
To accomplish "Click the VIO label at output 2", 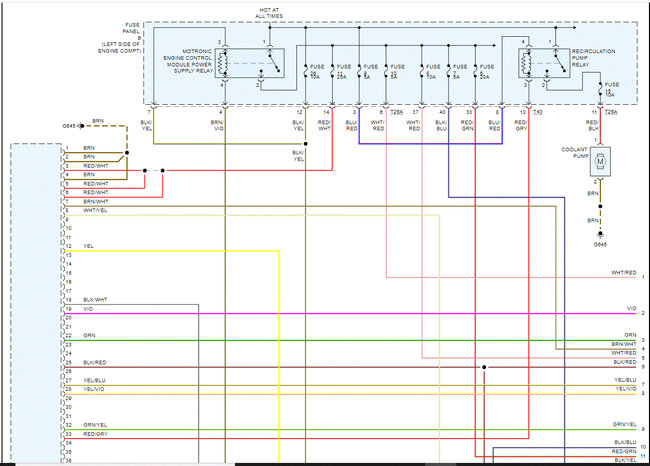I will click(x=631, y=308).
